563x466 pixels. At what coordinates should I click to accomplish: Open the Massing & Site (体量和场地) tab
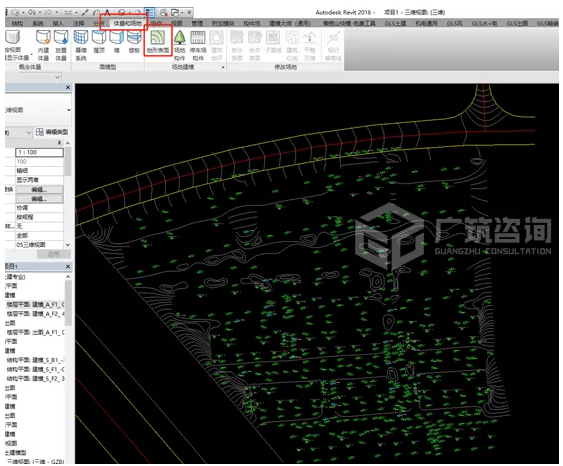coord(127,23)
